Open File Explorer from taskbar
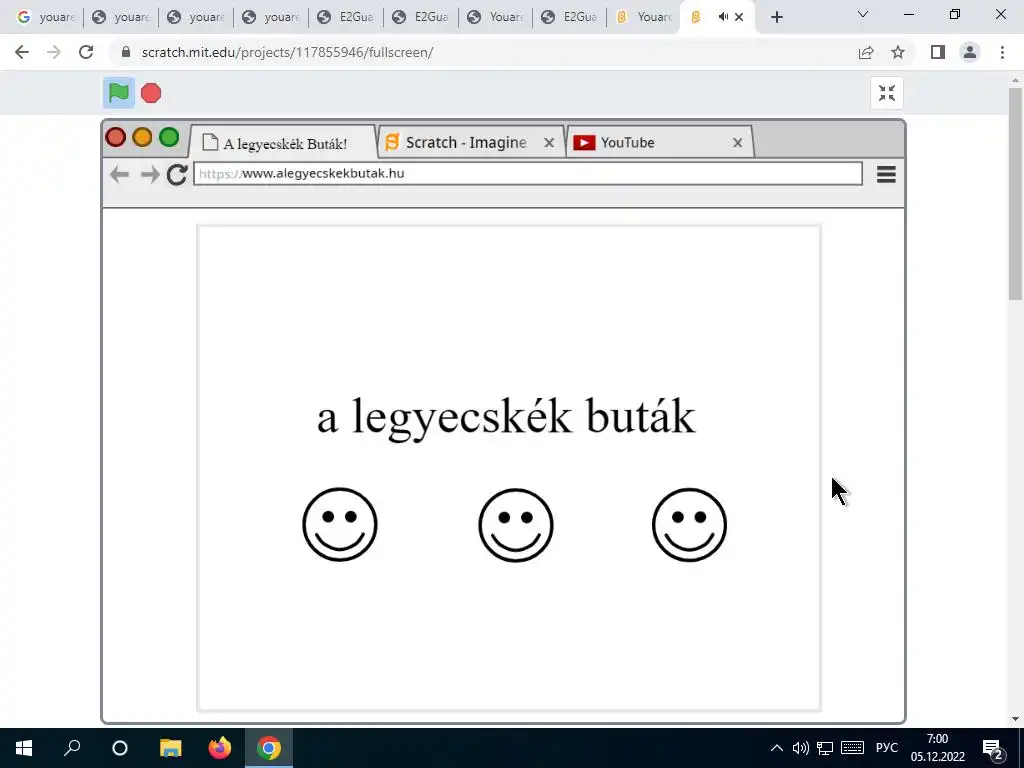The image size is (1024, 768). pyautogui.click(x=170, y=748)
